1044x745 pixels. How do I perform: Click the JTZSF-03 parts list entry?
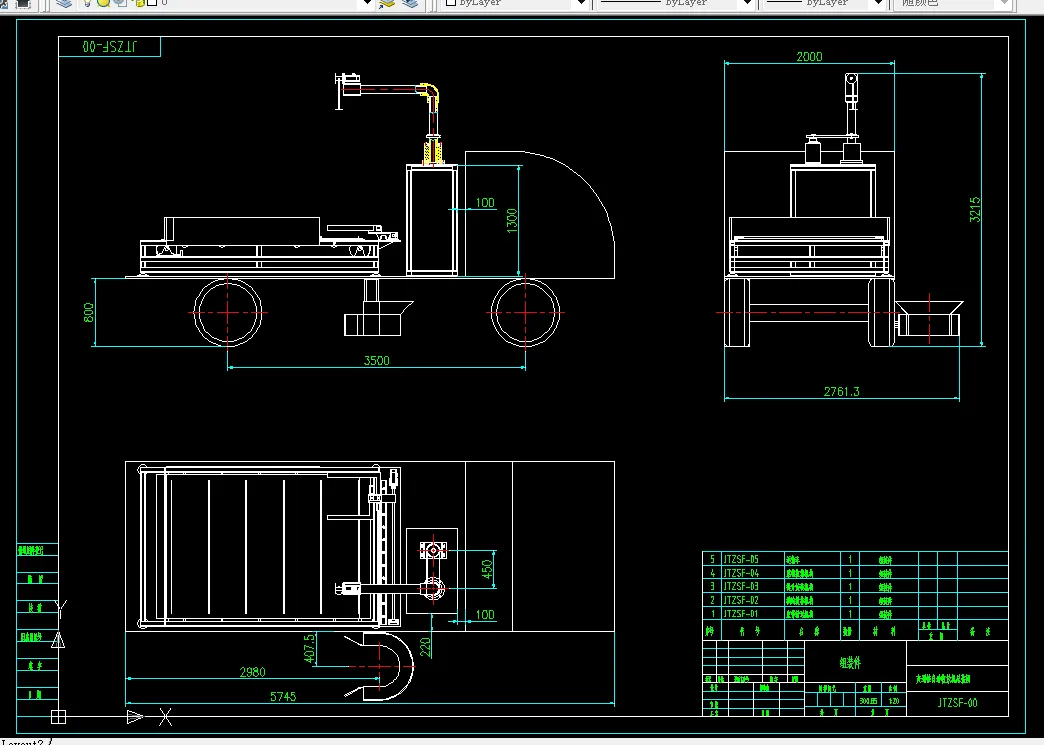[x=741, y=587]
